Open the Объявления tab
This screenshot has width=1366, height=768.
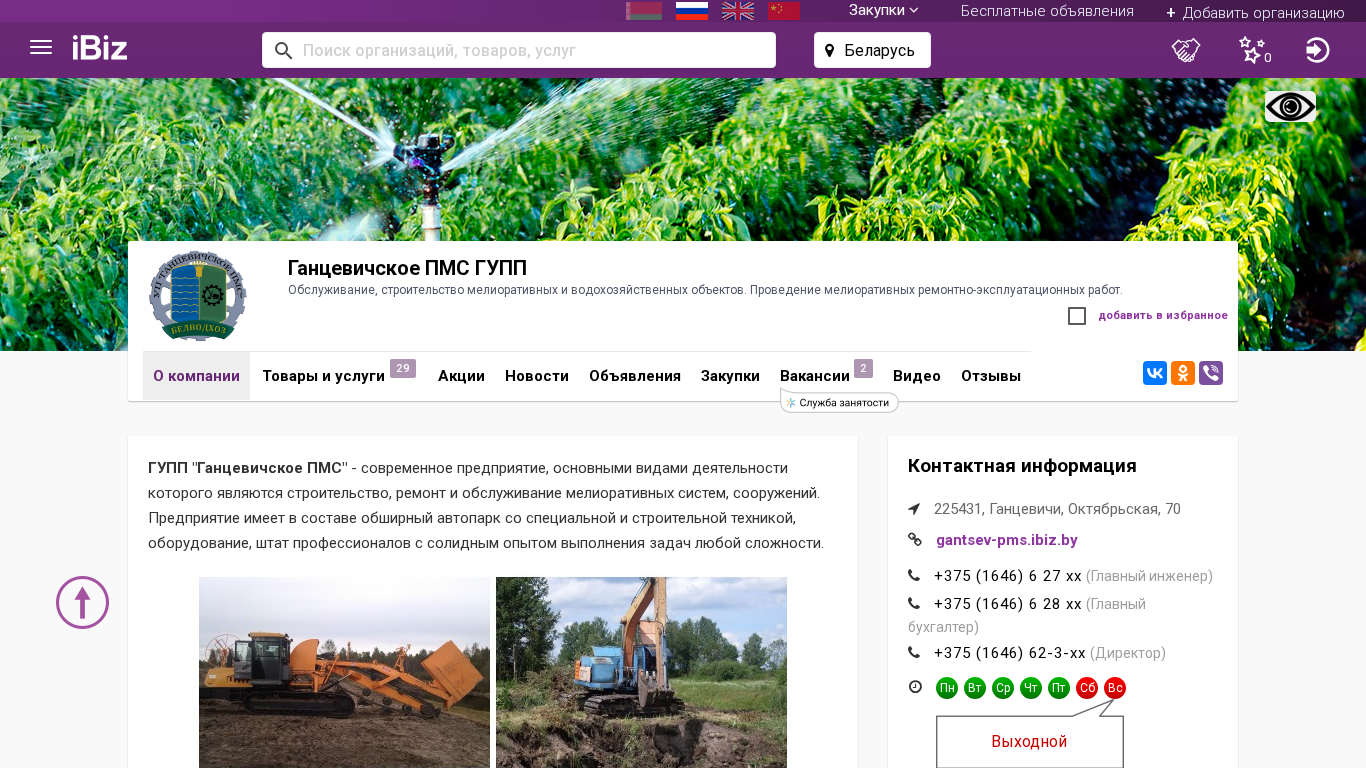(635, 376)
